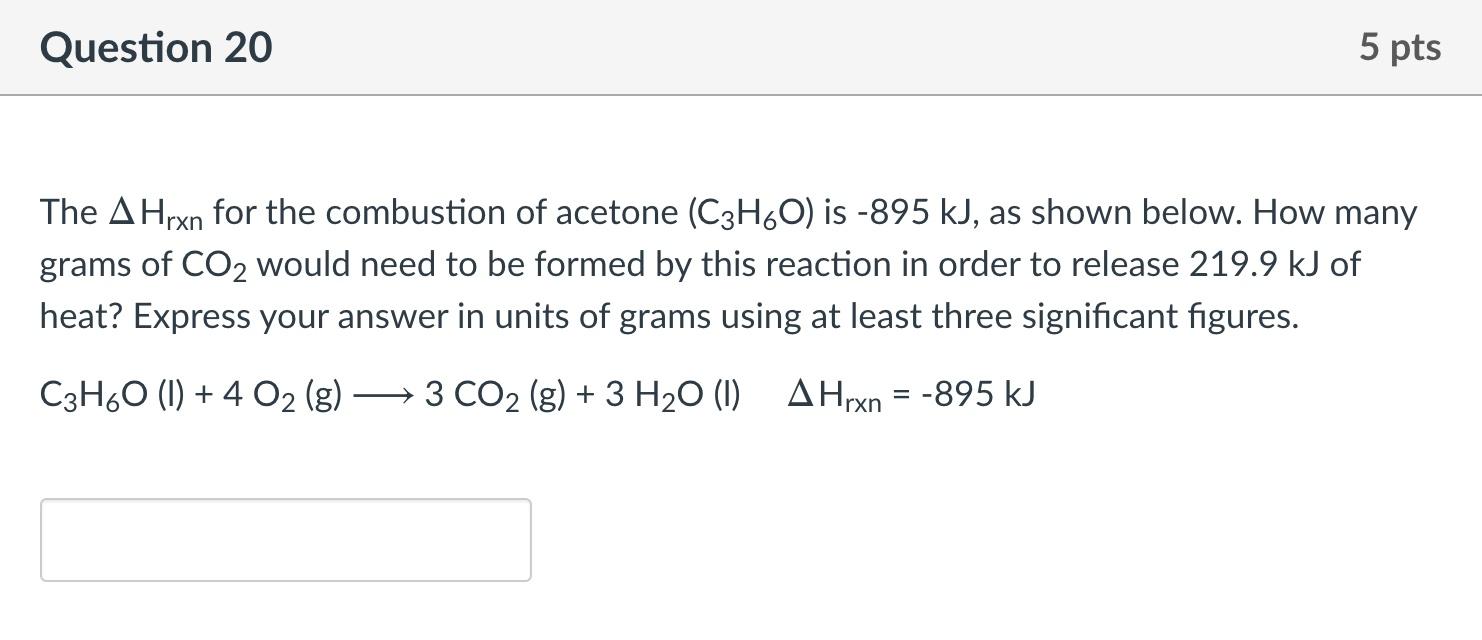Click the horizontal divider under the header

tap(741, 95)
